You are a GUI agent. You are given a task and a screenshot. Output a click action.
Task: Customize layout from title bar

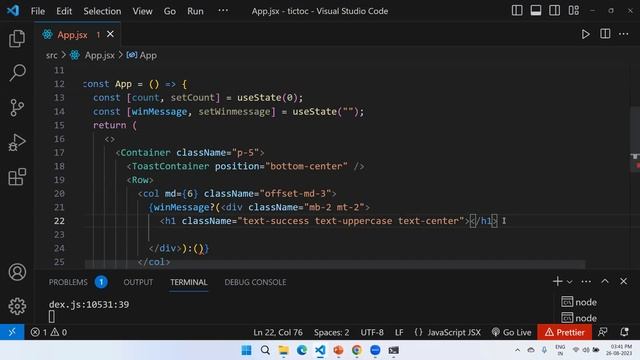pyautogui.click(x=573, y=11)
